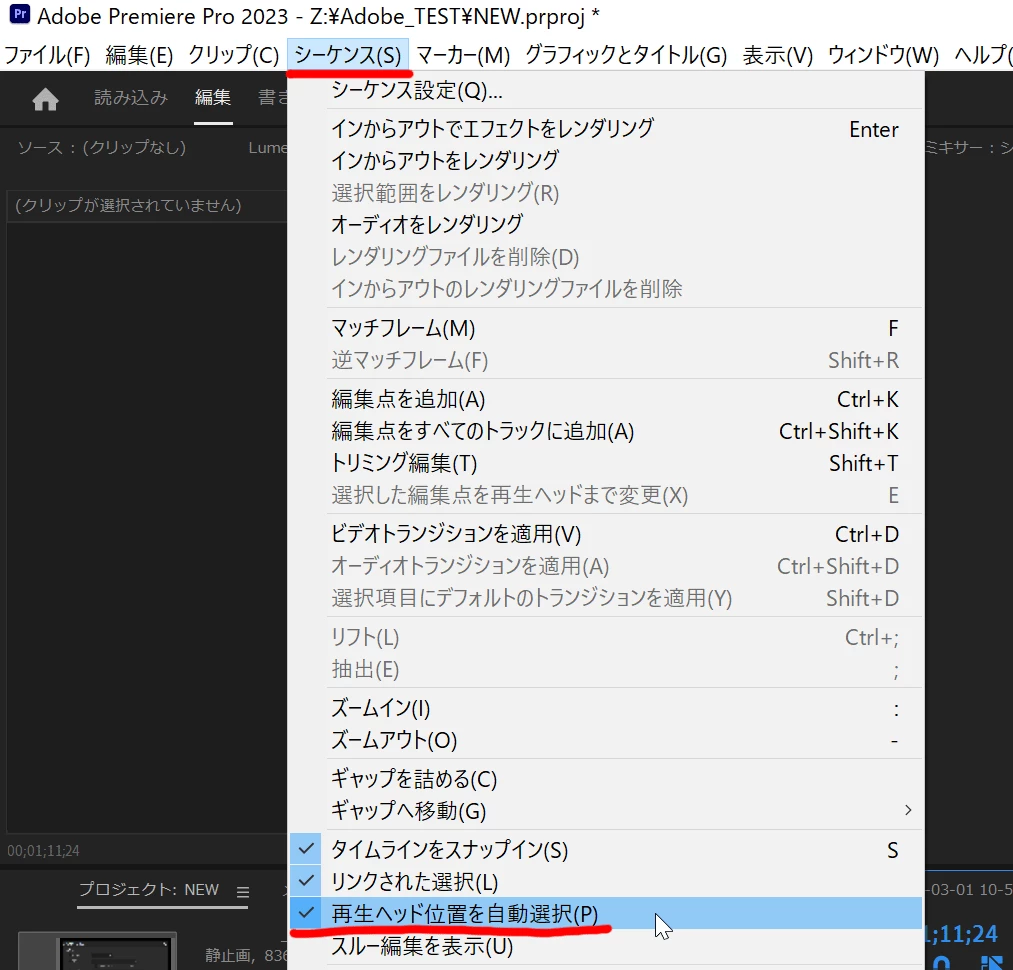Open the ファイル(F) menu

pos(47,56)
